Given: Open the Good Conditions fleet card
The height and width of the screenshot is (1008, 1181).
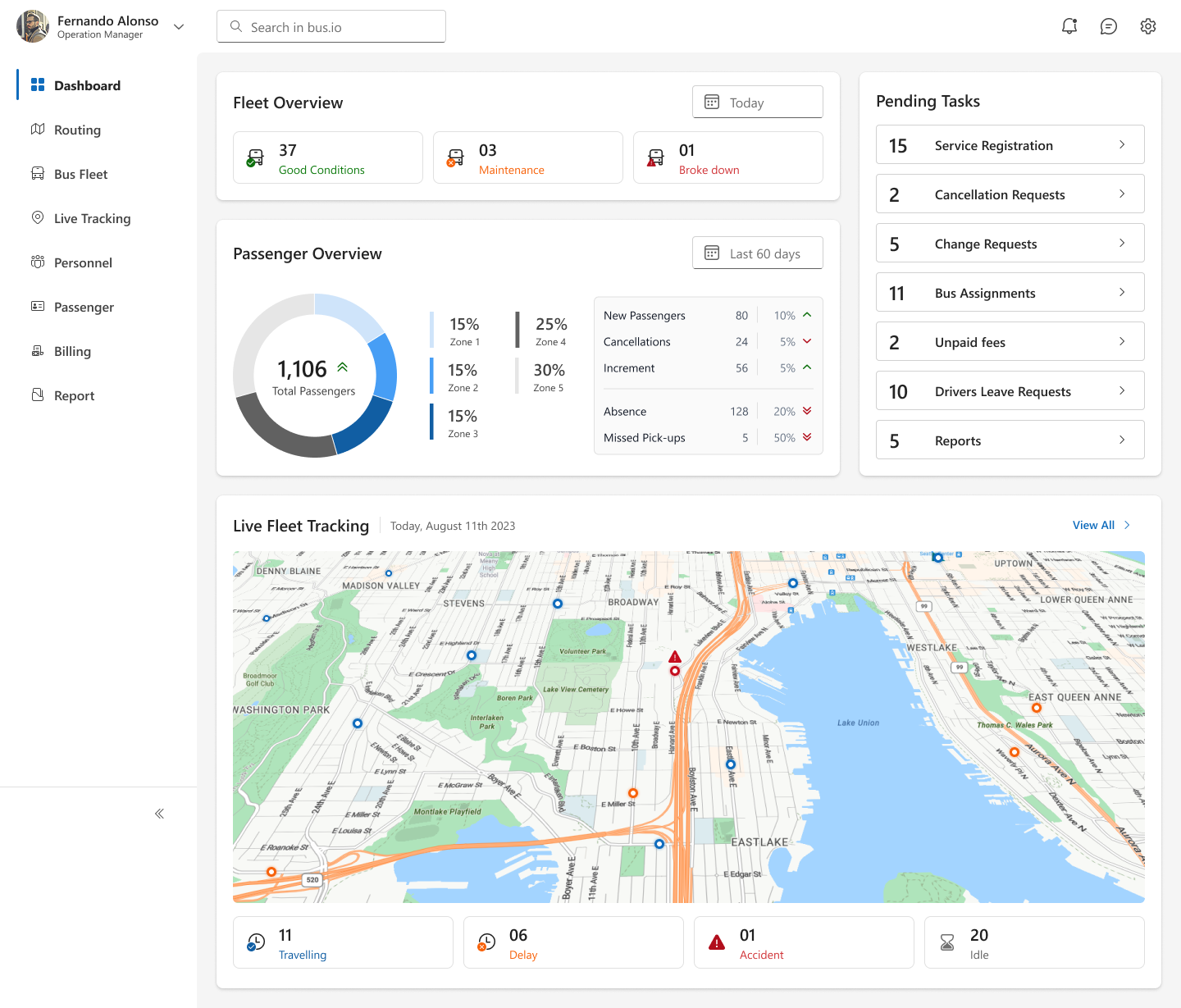Looking at the screenshot, I should point(328,157).
